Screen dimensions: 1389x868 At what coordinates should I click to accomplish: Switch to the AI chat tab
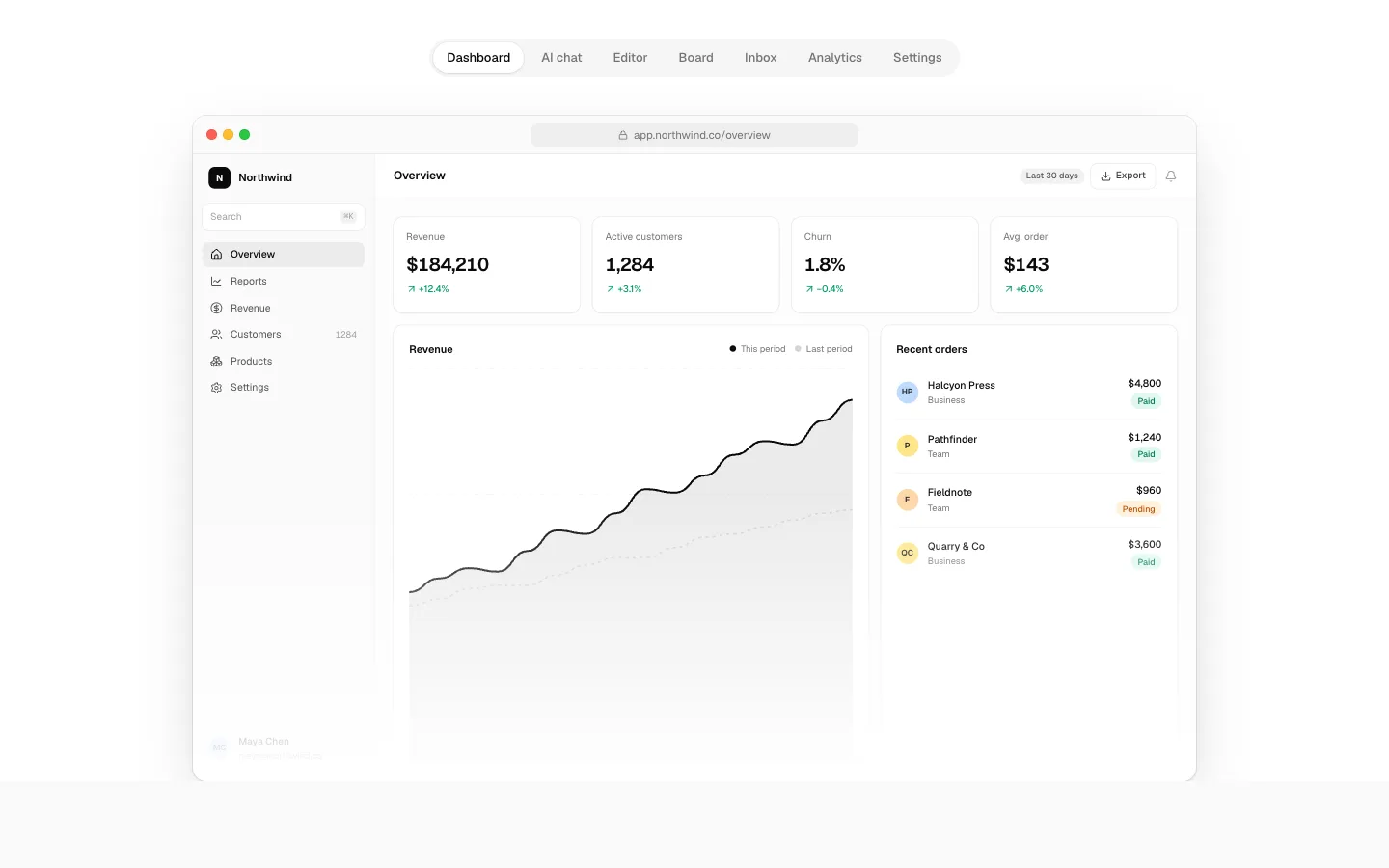(561, 58)
